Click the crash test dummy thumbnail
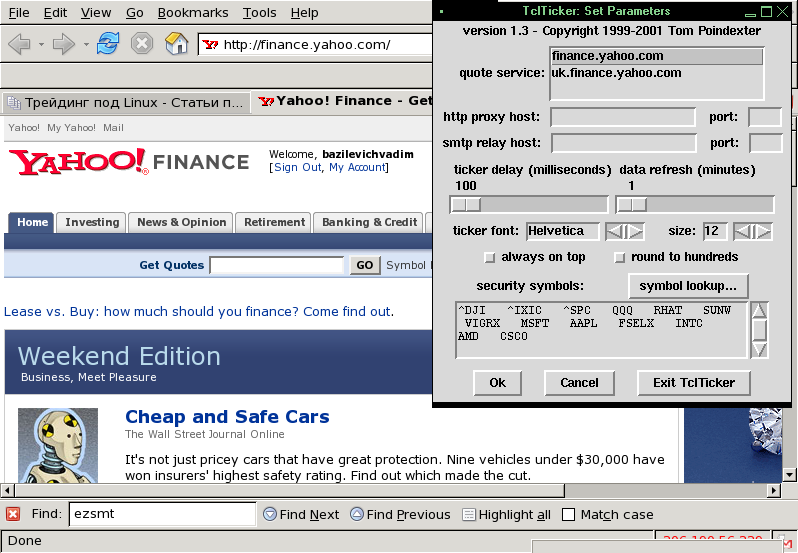This screenshot has width=798, height=553. coord(58,445)
